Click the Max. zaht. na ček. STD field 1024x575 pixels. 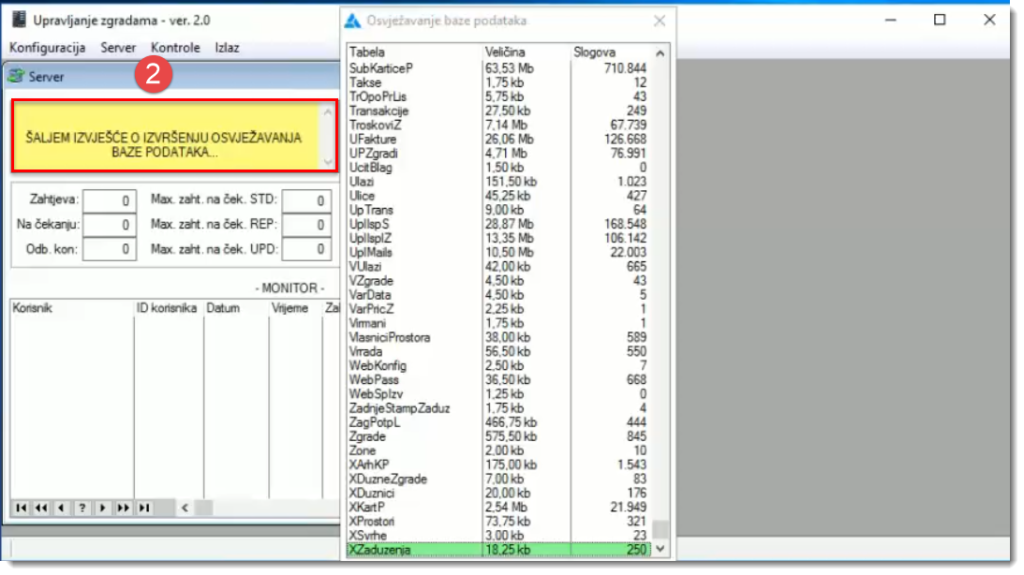[306, 201]
